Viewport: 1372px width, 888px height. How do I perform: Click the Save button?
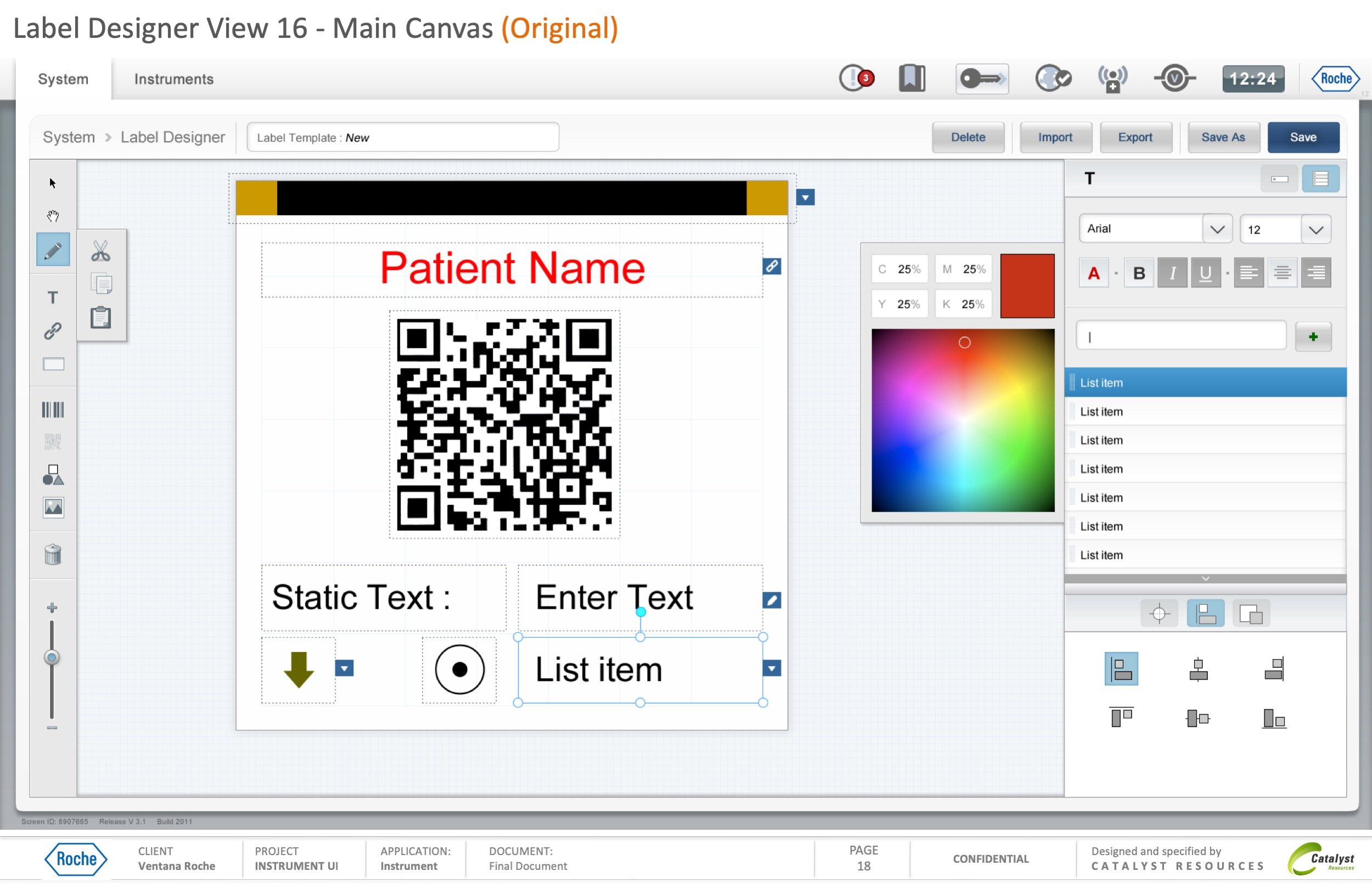1303,137
